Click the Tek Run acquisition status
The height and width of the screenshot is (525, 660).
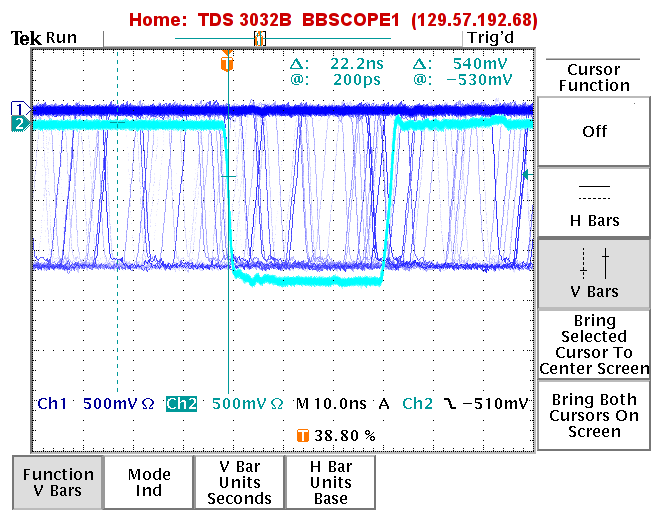pyautogui.click(x=44, y=38)
